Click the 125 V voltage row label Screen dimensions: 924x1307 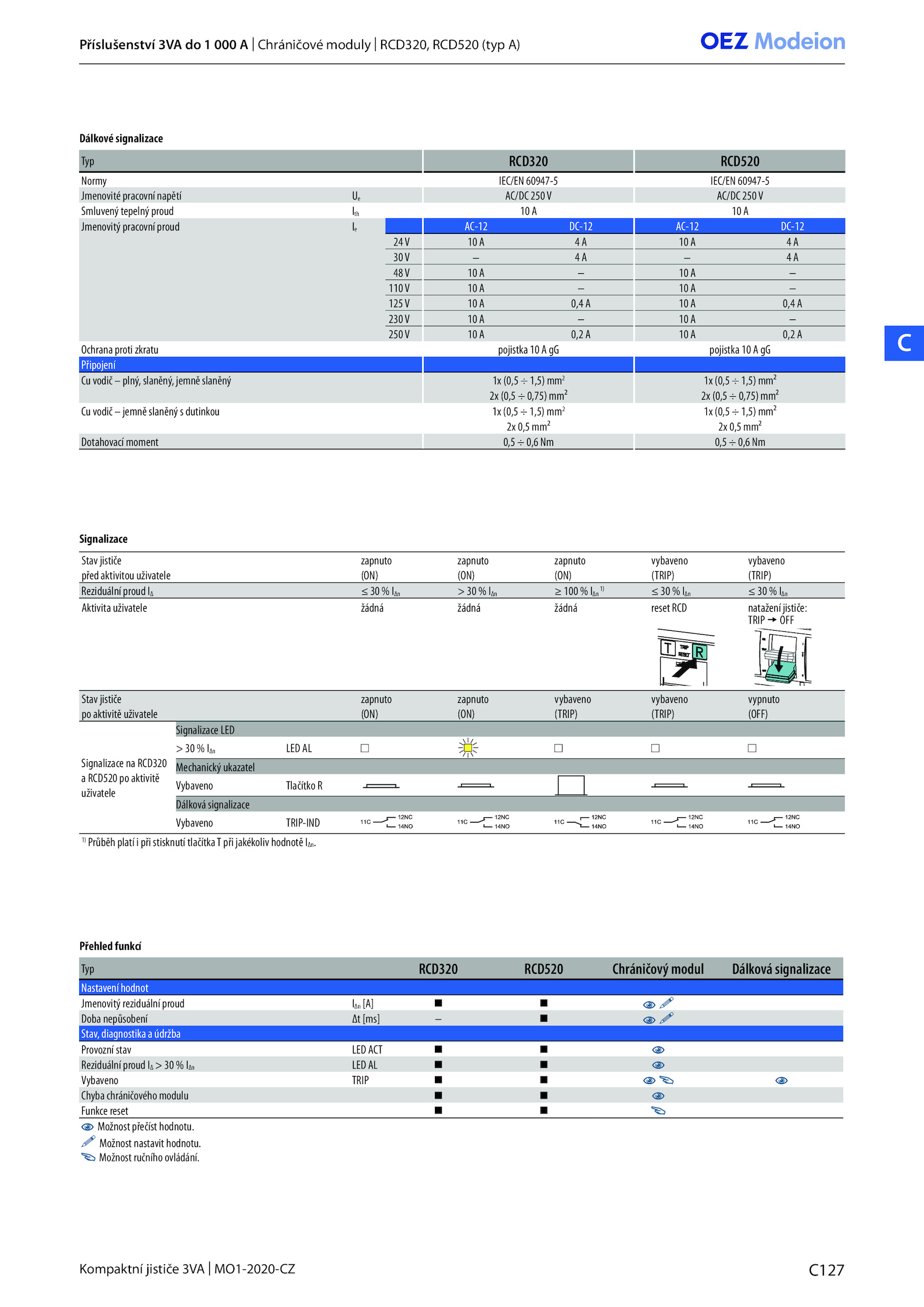point(399,303)
